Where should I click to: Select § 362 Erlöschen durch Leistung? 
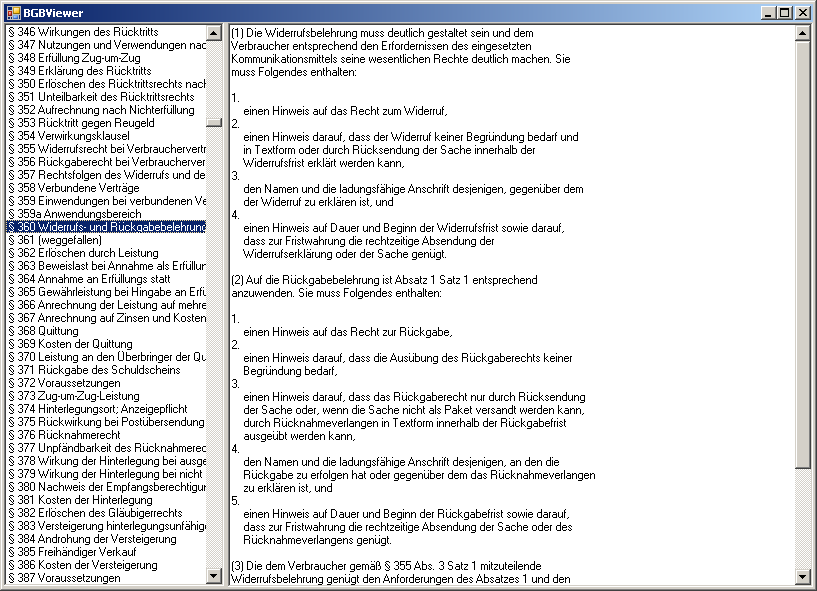(106, 253)
